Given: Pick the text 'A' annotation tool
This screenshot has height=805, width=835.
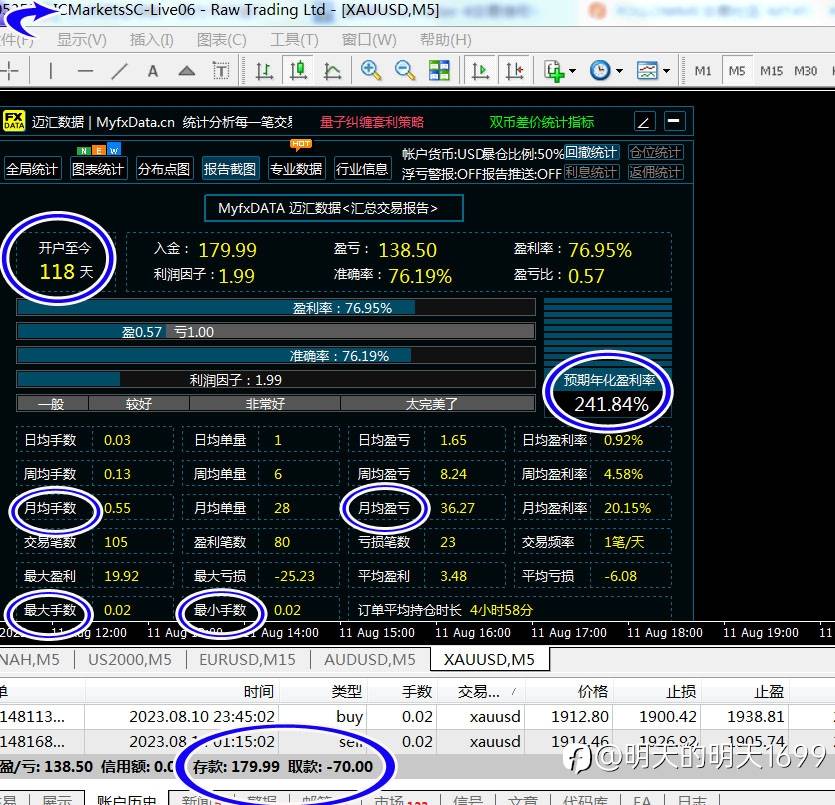Looking at the screenshot, I should coord(153,71).
